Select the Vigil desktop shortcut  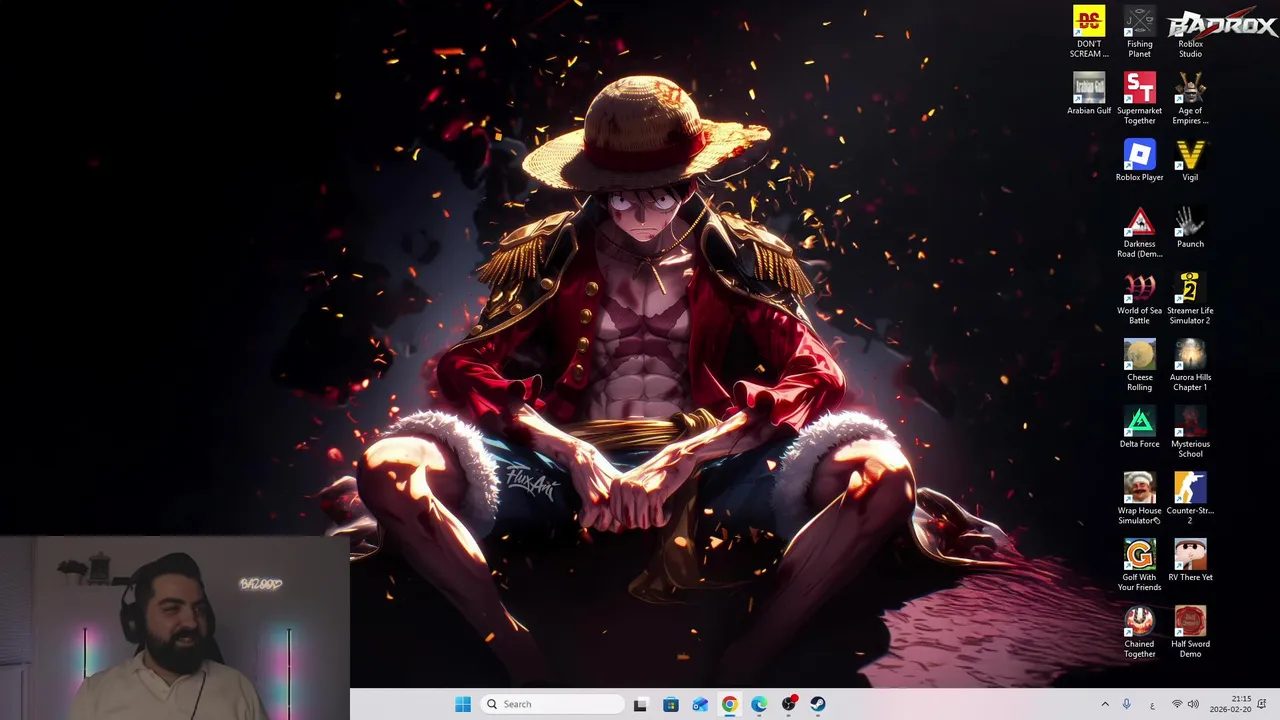click(1190, 161)
